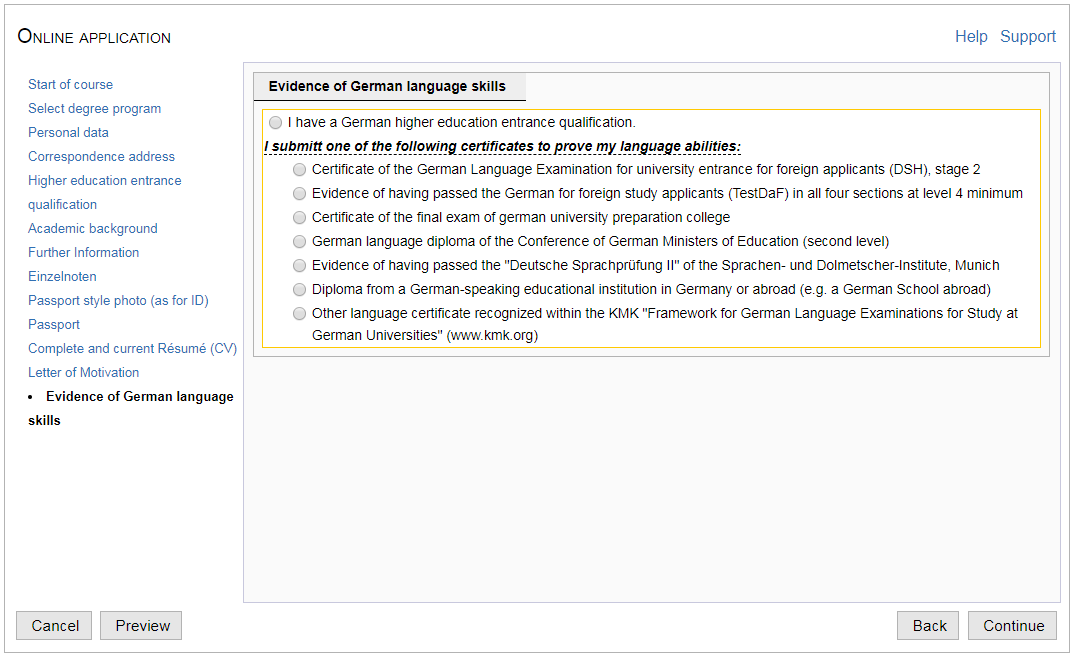Select German higher education entrance qualification option

click(x=276, y=123)
